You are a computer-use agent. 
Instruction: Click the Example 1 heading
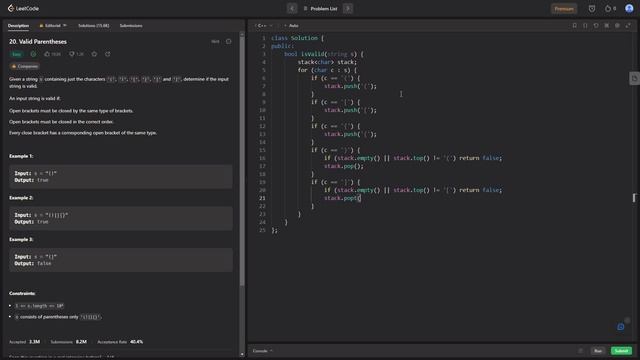(21, 156)
